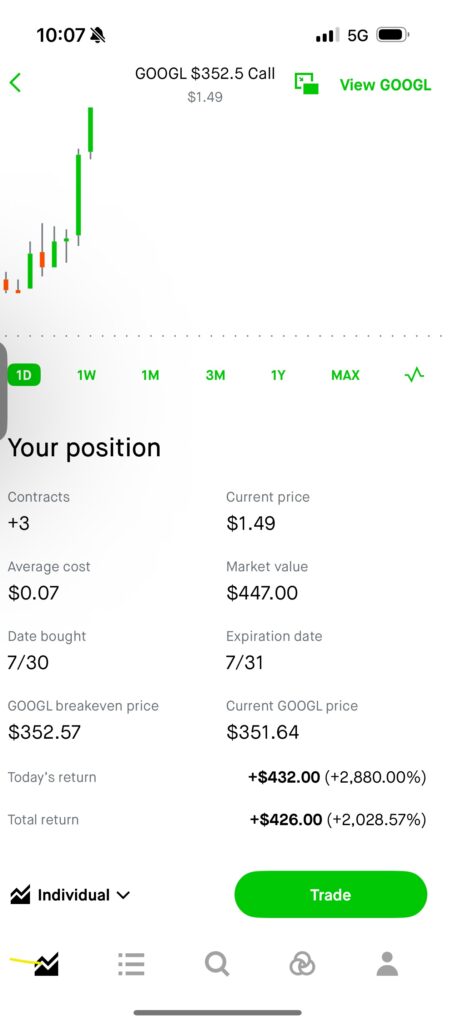Switch chart range to 1M
453x1024 pixels.
(x=150, y=375)
